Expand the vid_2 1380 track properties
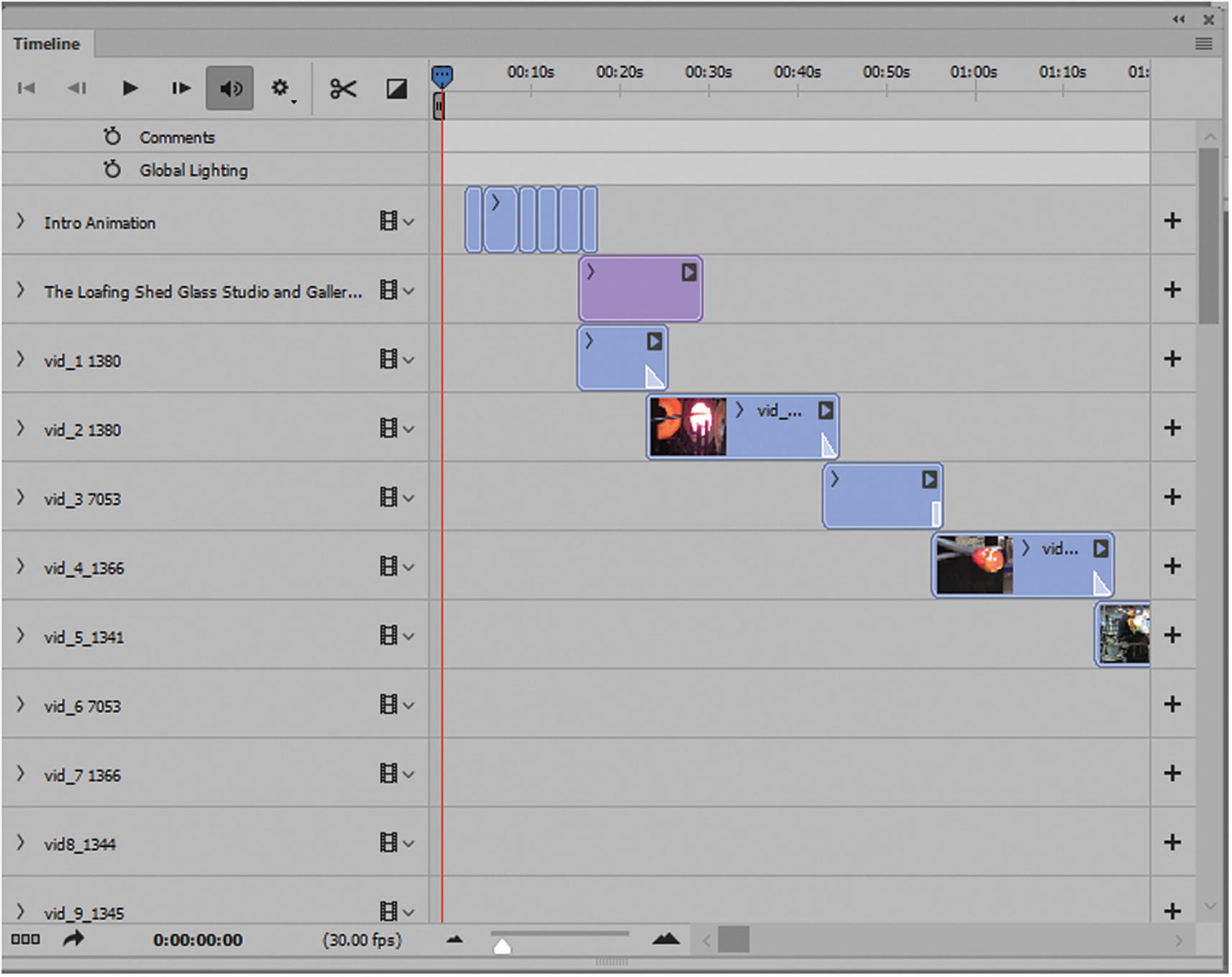1232x977 pixels. pos(21,428)
